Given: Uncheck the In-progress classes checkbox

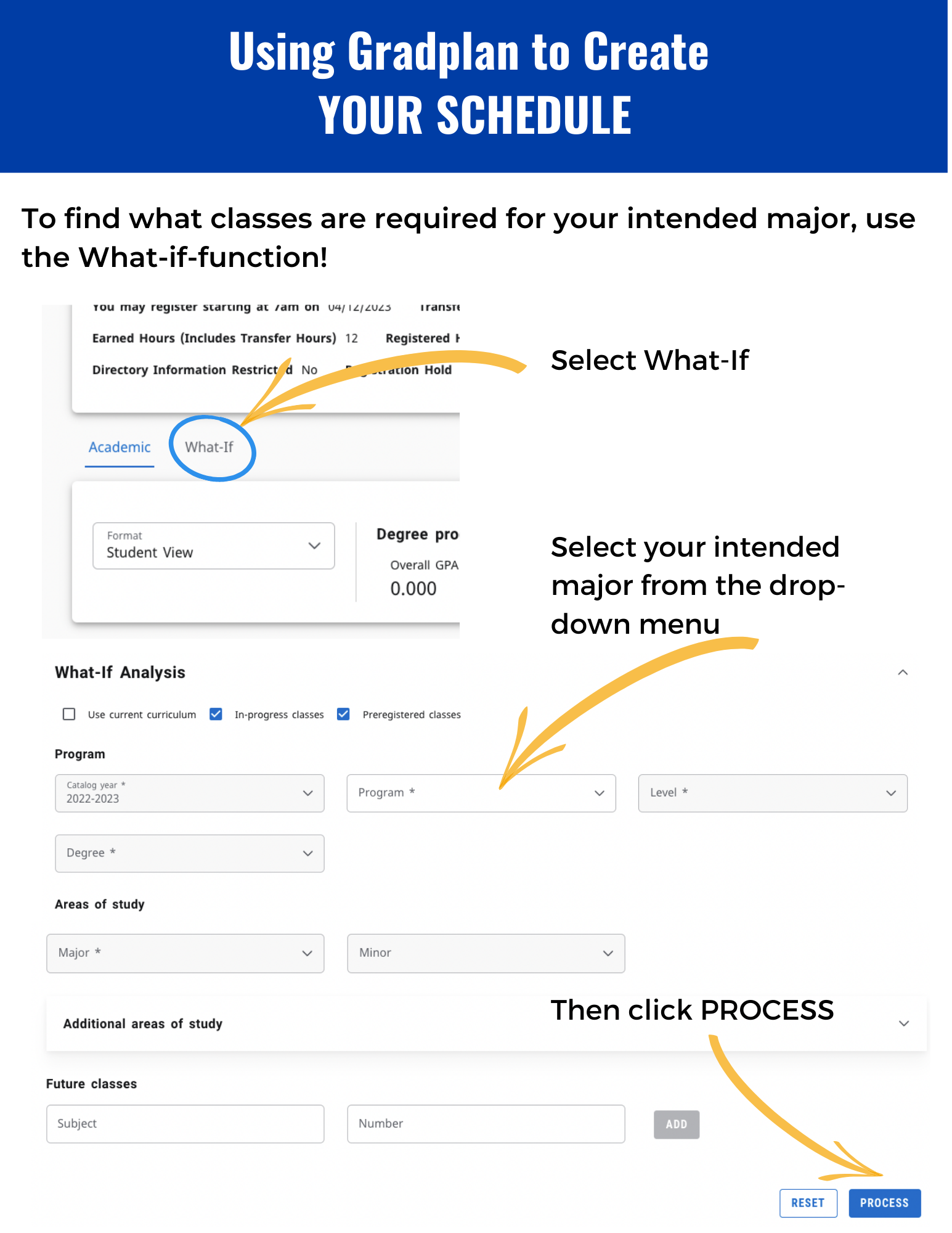Looking at the screenshot, I should click(x=216, y=714).
